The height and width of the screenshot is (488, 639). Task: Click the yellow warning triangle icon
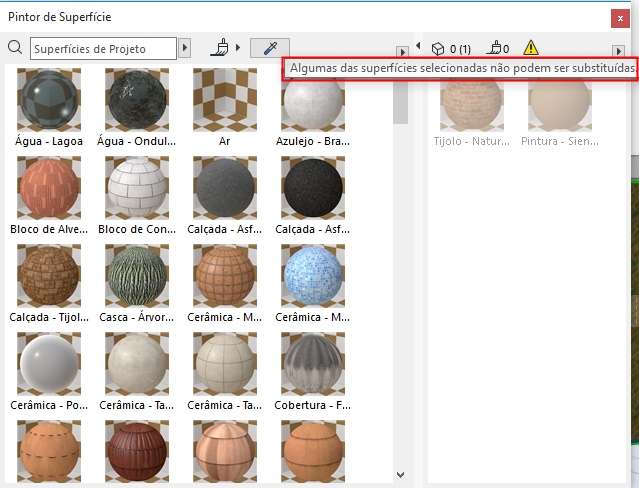[530, 47]
